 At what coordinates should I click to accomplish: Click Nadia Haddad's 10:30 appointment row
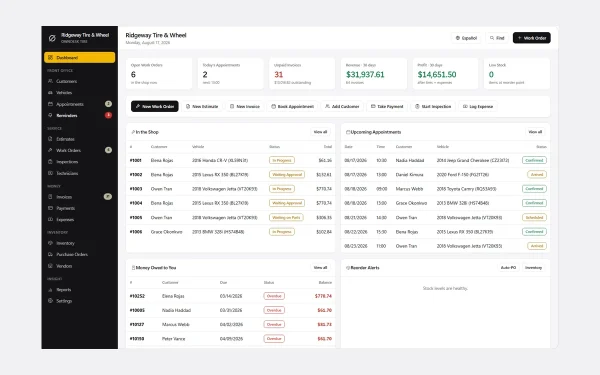tap(445, 160)
